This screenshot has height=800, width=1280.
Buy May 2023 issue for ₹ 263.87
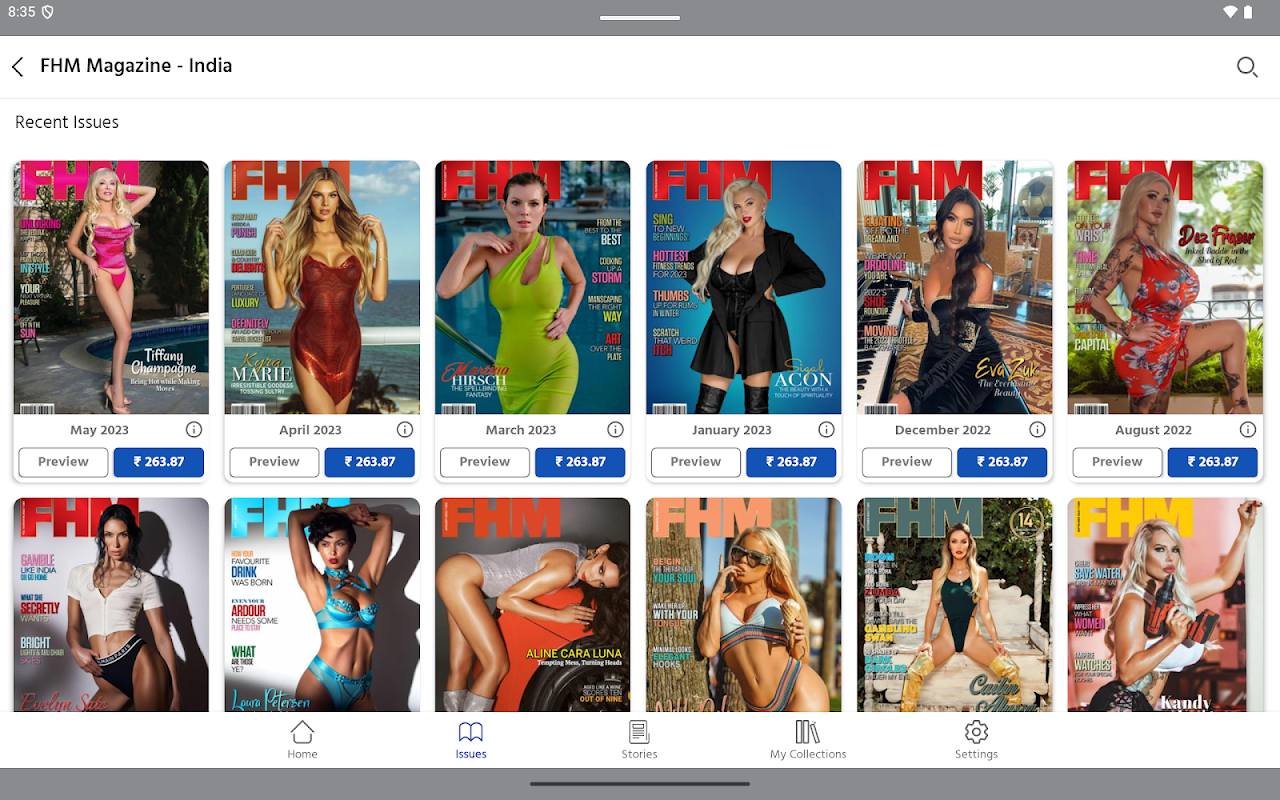[159, 462]
